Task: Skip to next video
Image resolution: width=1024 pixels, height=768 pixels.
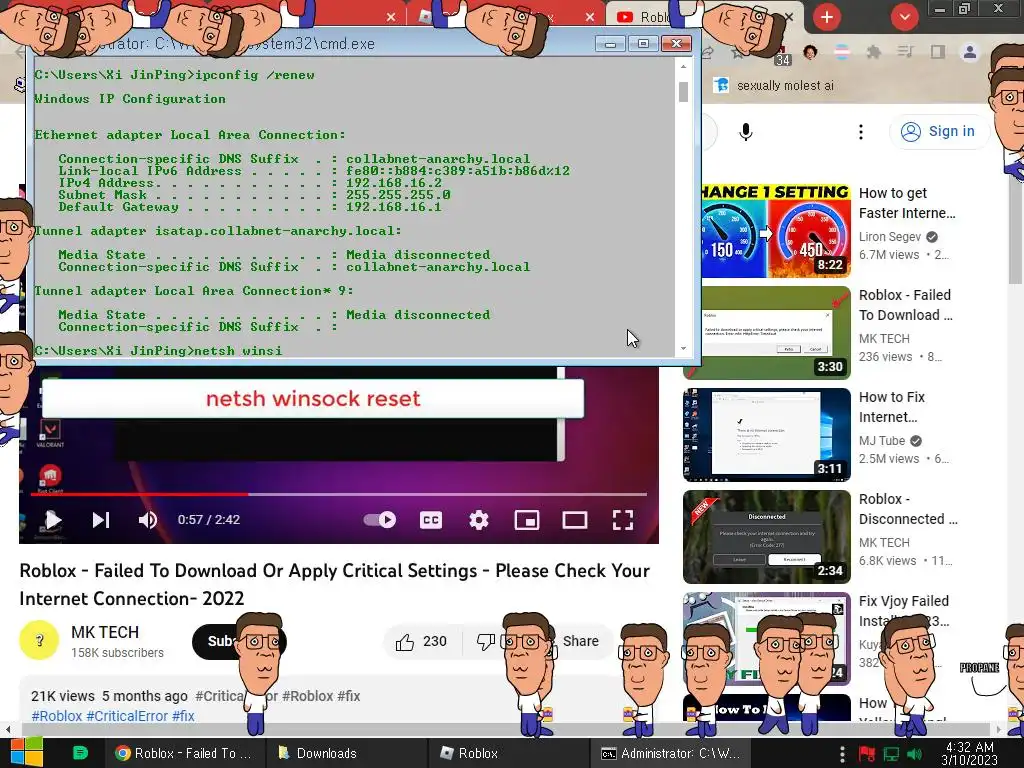Action: click(x=101, y=520)
